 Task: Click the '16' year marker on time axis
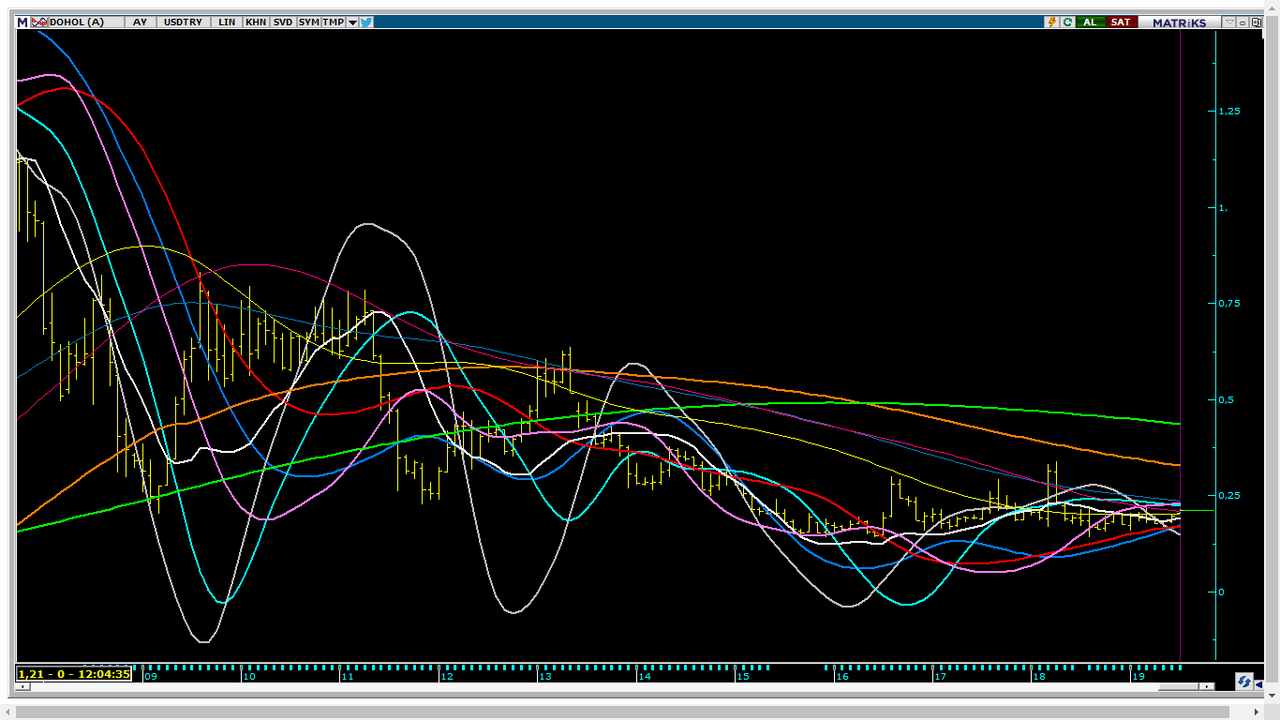click(x=841, y=676)
